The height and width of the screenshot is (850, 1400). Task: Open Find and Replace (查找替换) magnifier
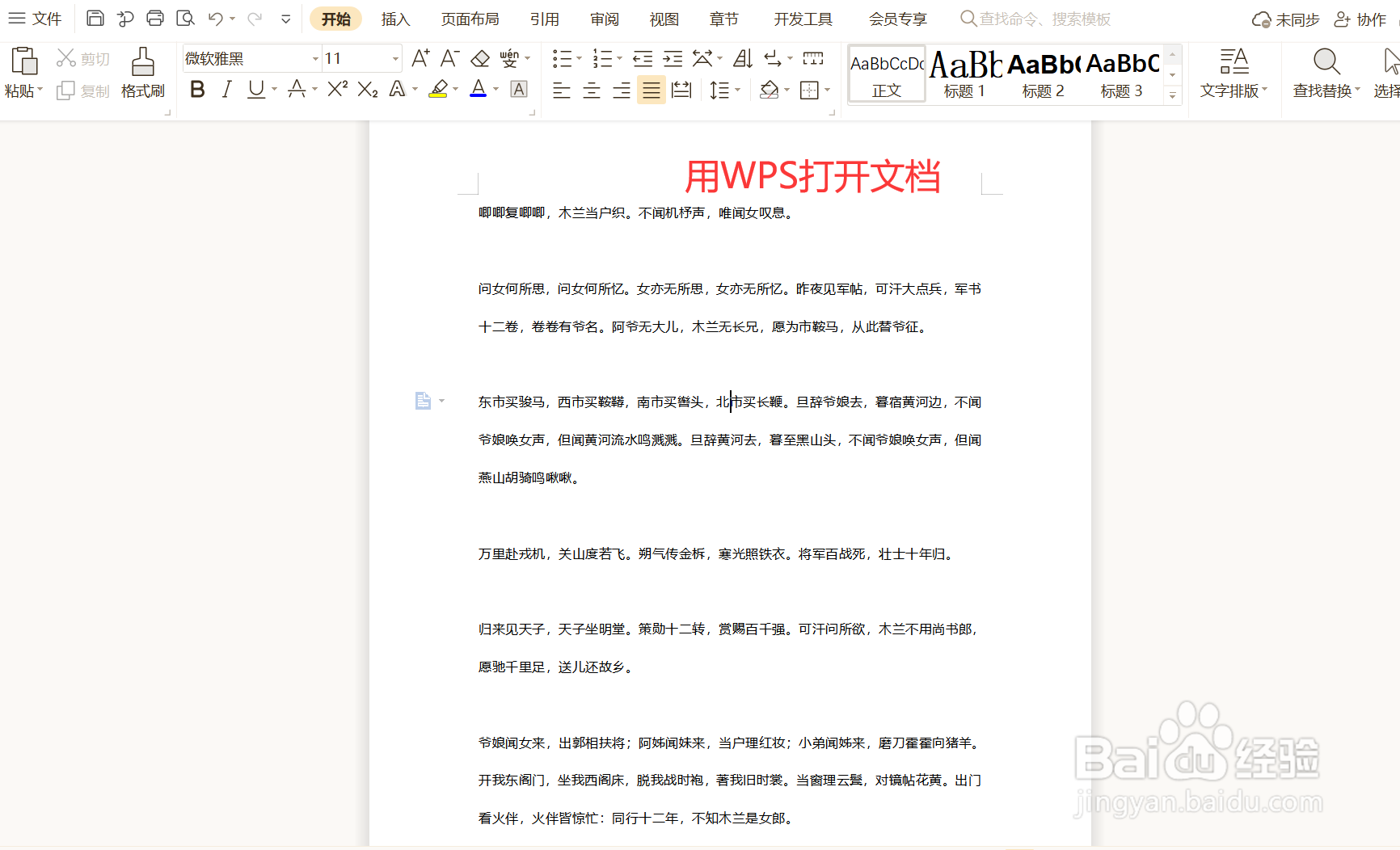point(1326,61)
